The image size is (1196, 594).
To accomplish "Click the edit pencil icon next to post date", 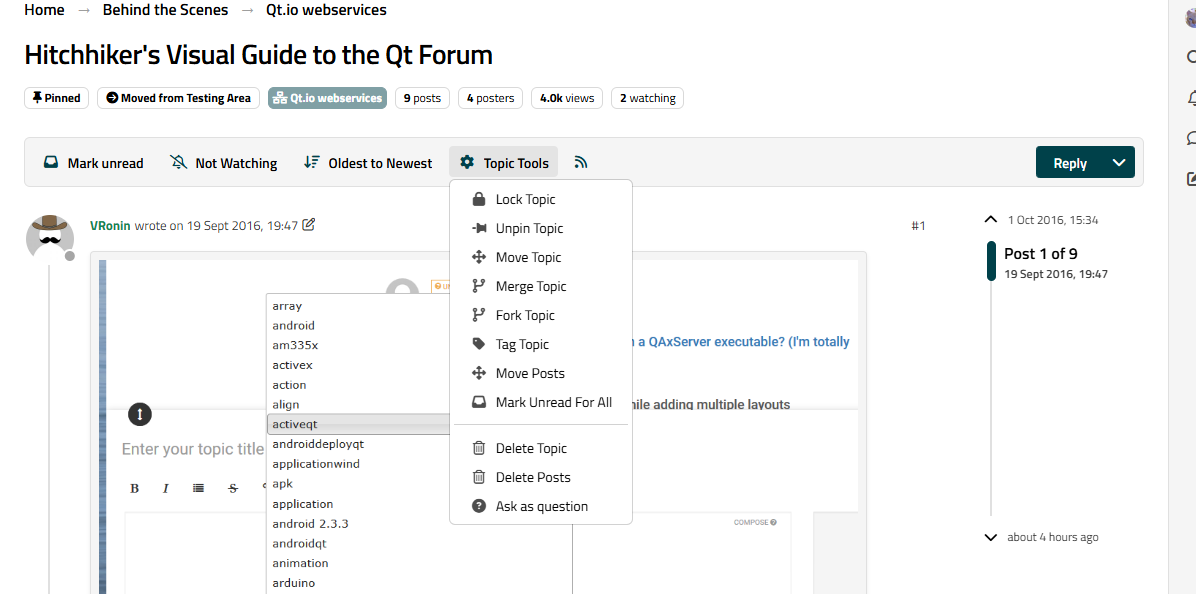I will 309,225.
